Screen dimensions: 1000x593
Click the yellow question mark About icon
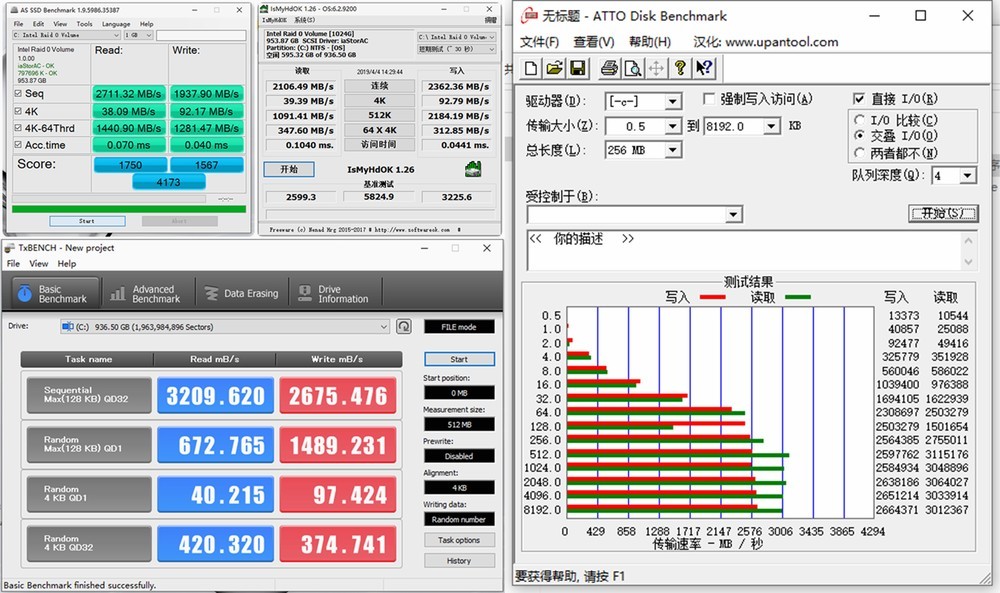click(680, 68)
